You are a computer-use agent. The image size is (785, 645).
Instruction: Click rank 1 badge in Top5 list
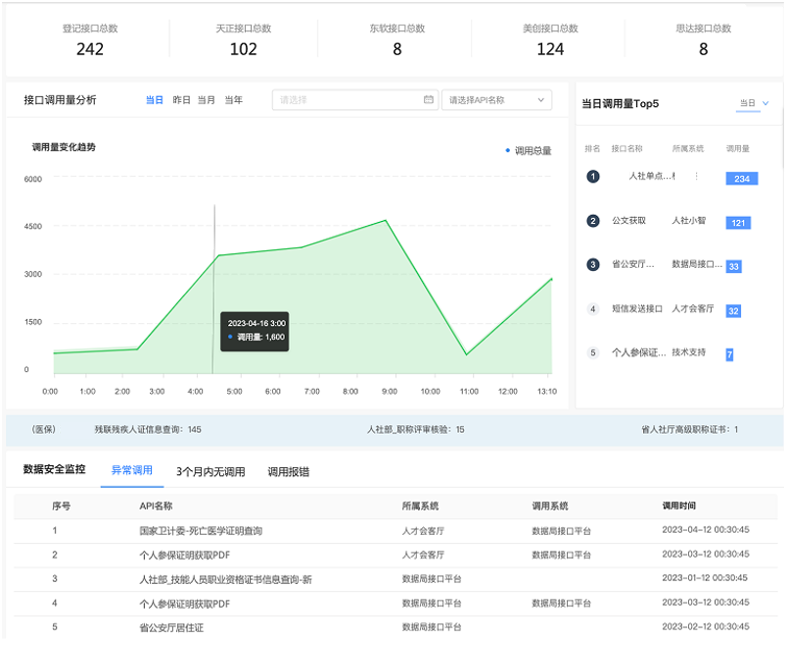593,176
